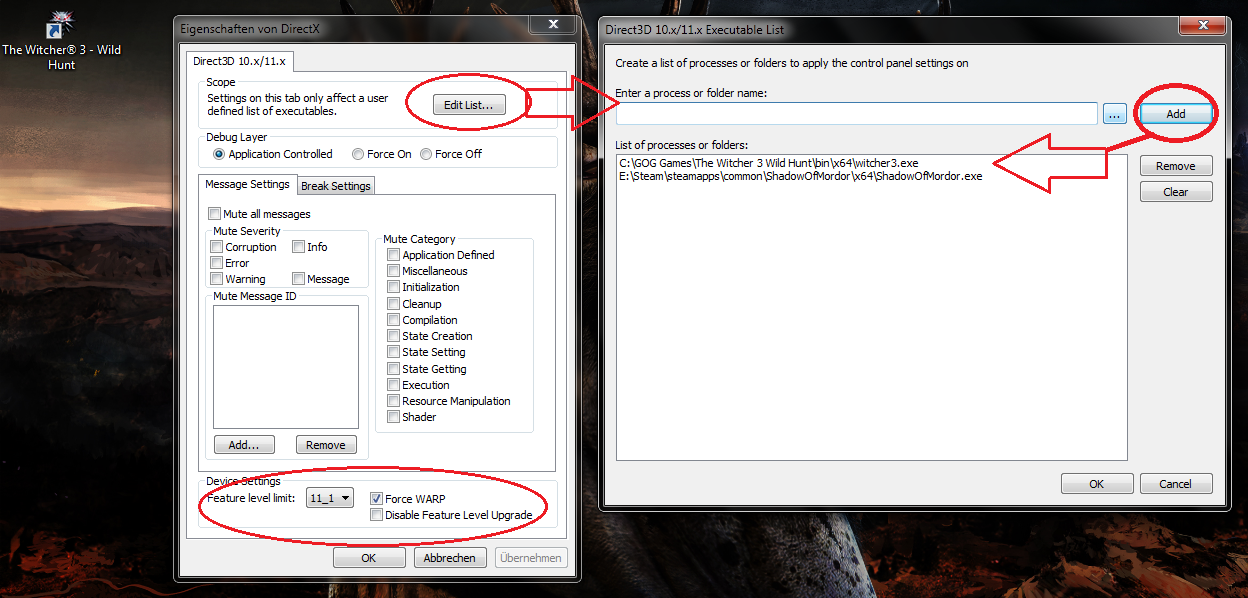Enable Disable Feature Level Upgrade checkbox
The height and width of the screenshot is (598, 1248).
(376, 515)
